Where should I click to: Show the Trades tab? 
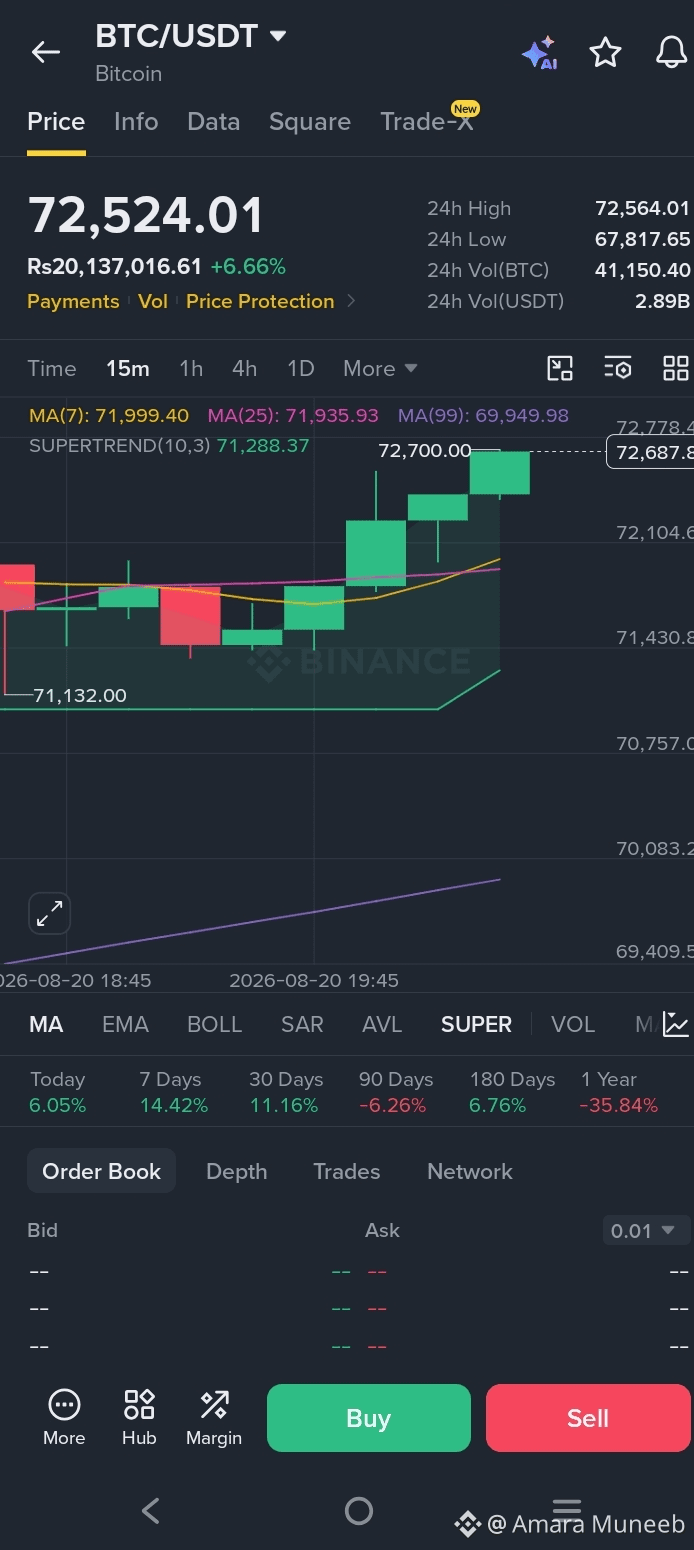click(x=347, y=1171)
